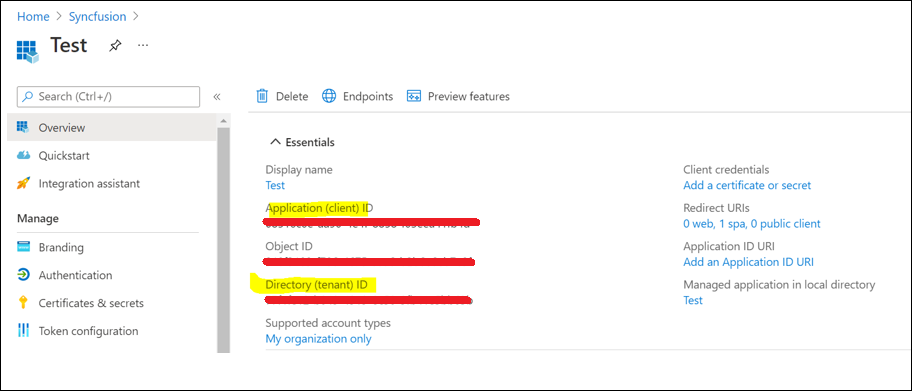Open Endpoints via the globe icon
The height and width of the screenshot is (391, 912).
(329, 96)
